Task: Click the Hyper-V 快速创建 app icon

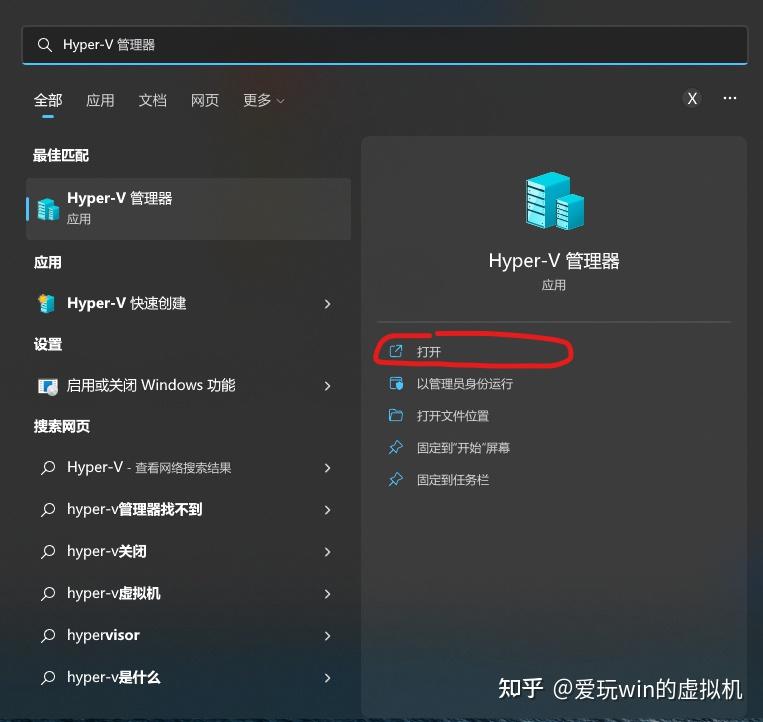Action: click(x=47, y=304)
